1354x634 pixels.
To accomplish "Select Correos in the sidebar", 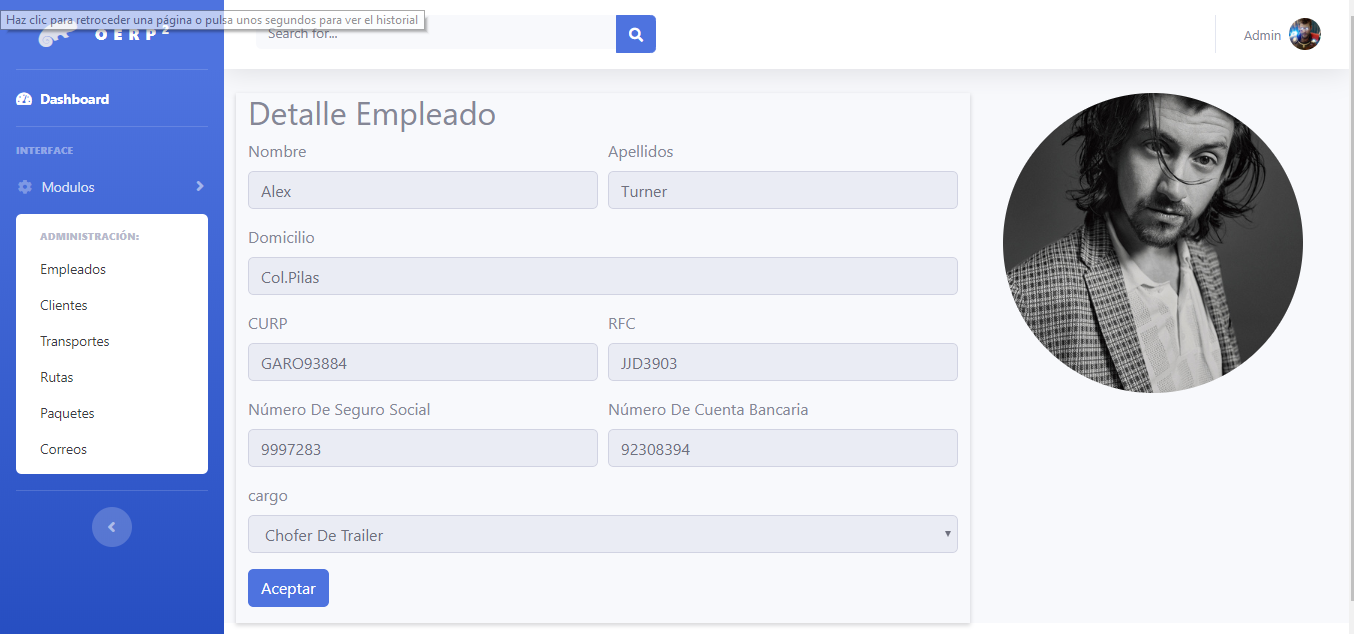I will [63, 448].
